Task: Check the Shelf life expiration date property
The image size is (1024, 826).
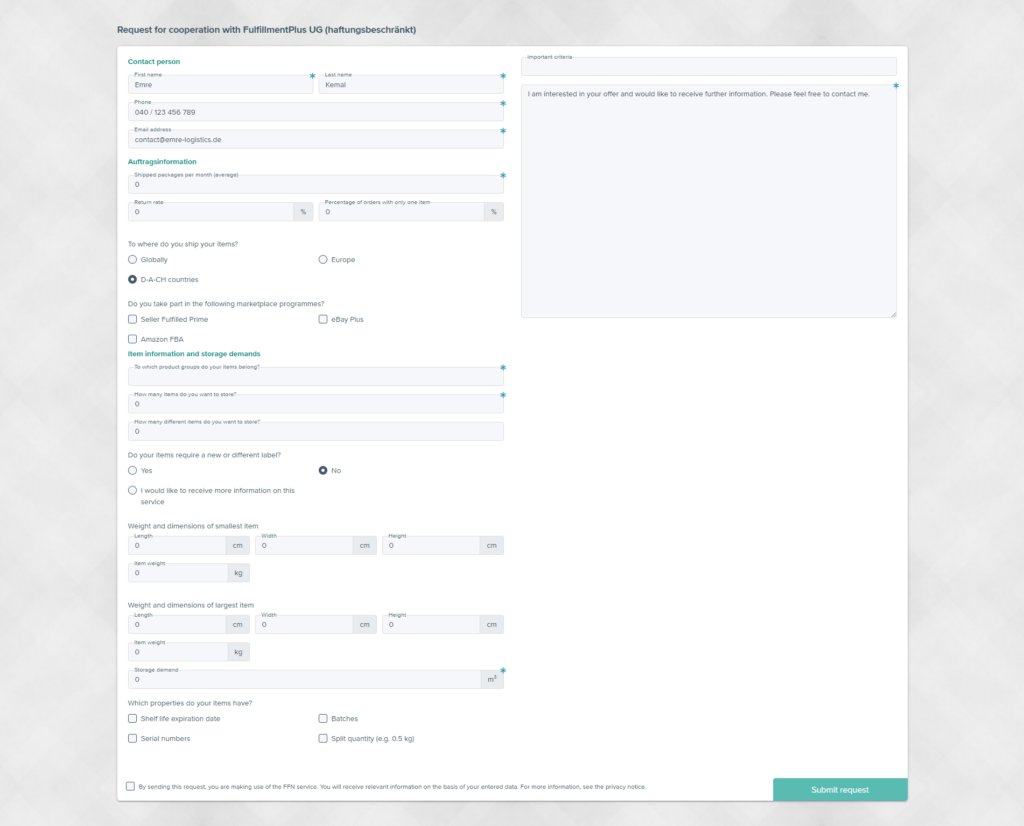Action: tap(132, 718)
